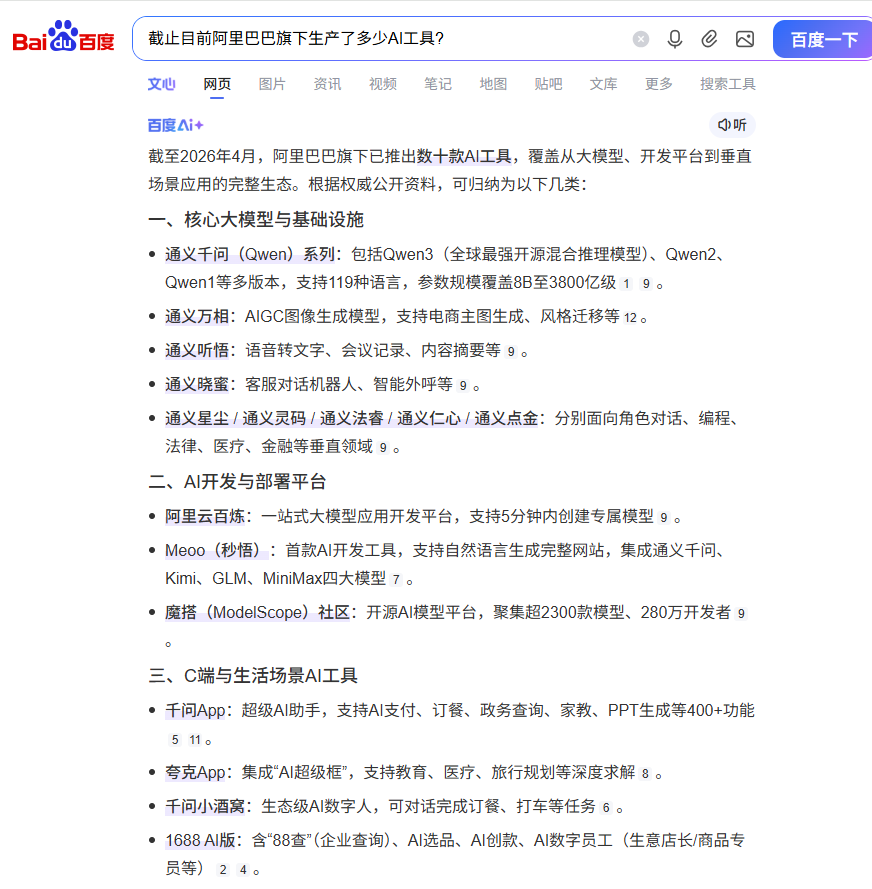Screen dimensions: 872x889
Task: Switch to the 图片 tab
Action: (x=272, y=84)
